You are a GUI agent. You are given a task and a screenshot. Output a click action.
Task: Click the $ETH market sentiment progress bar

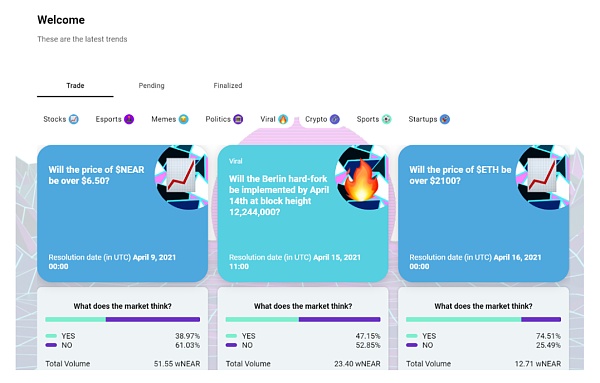click(483, 319)
